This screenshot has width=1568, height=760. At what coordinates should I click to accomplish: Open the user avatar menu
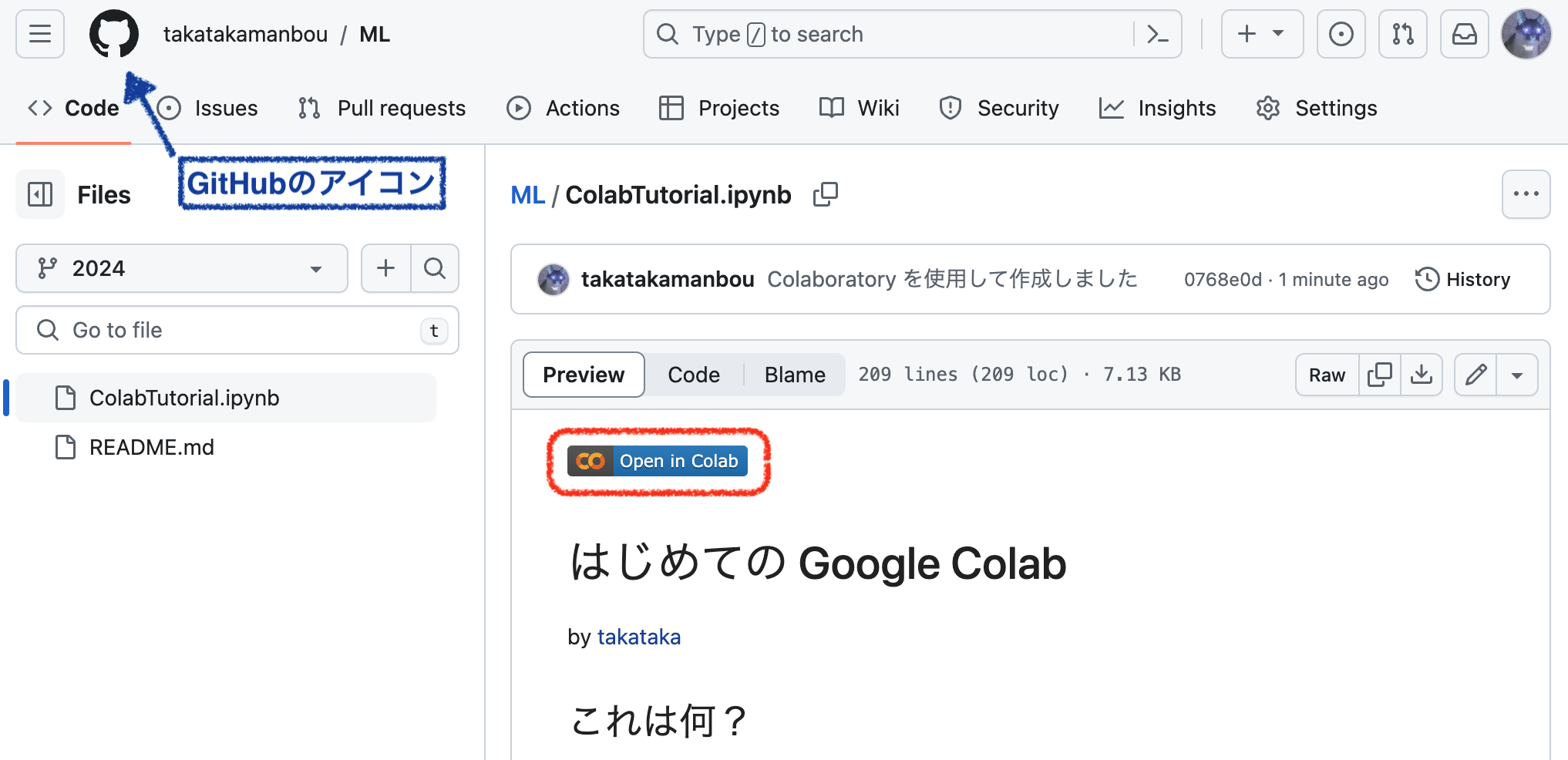[1526, 34]
